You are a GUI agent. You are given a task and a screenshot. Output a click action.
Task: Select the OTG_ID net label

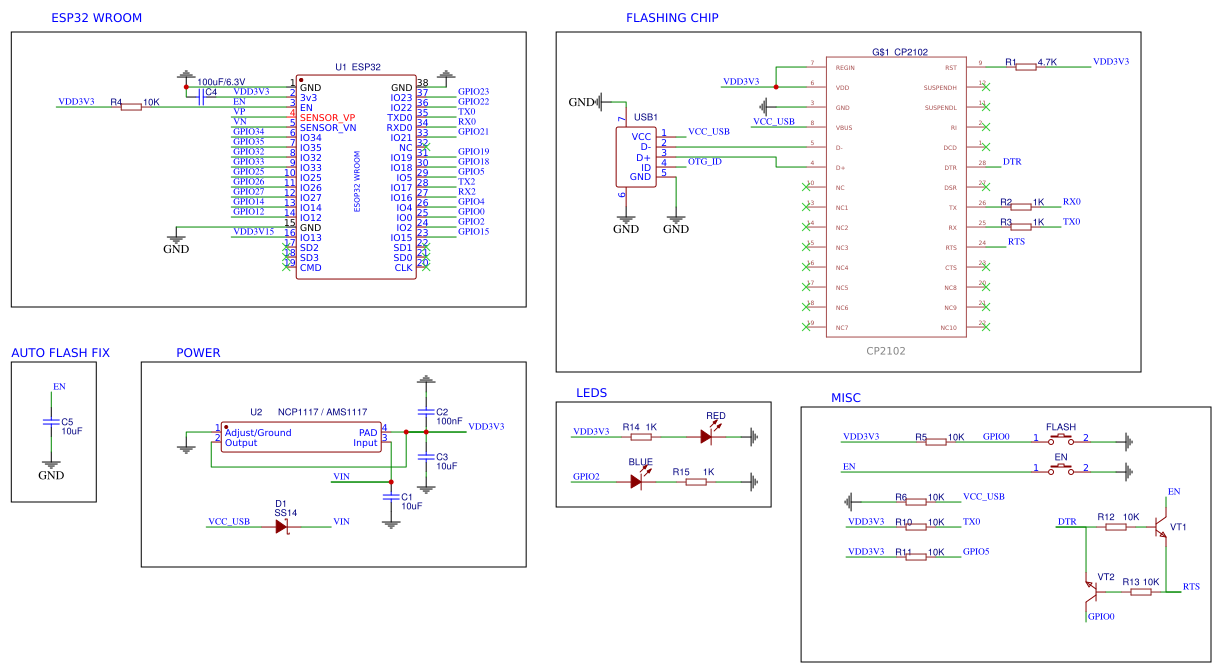[705, 161]
